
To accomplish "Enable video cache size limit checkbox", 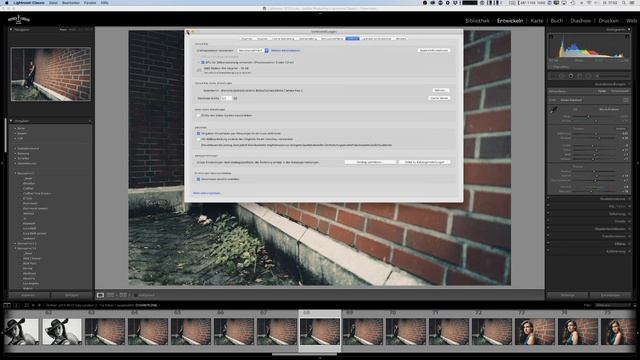I will (x=198, y=116).
